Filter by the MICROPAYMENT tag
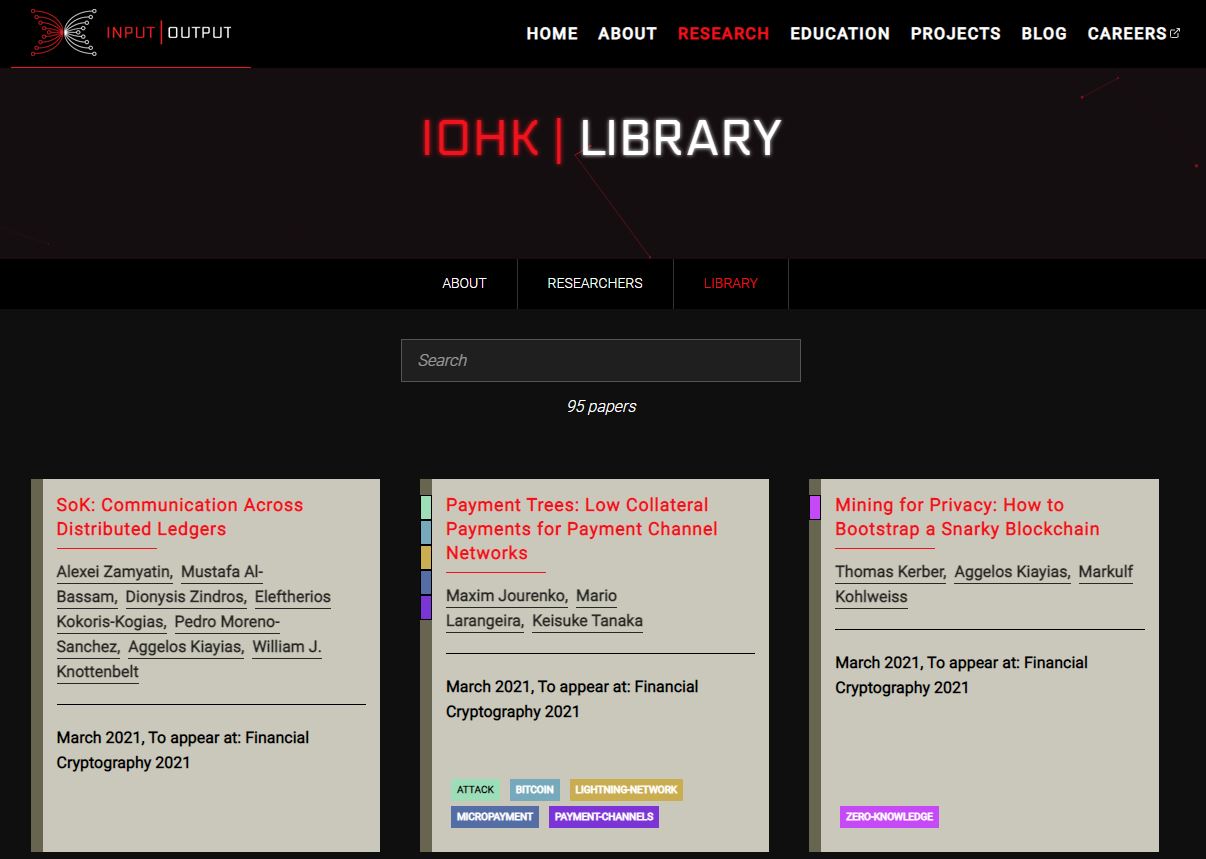 (495, 817)
